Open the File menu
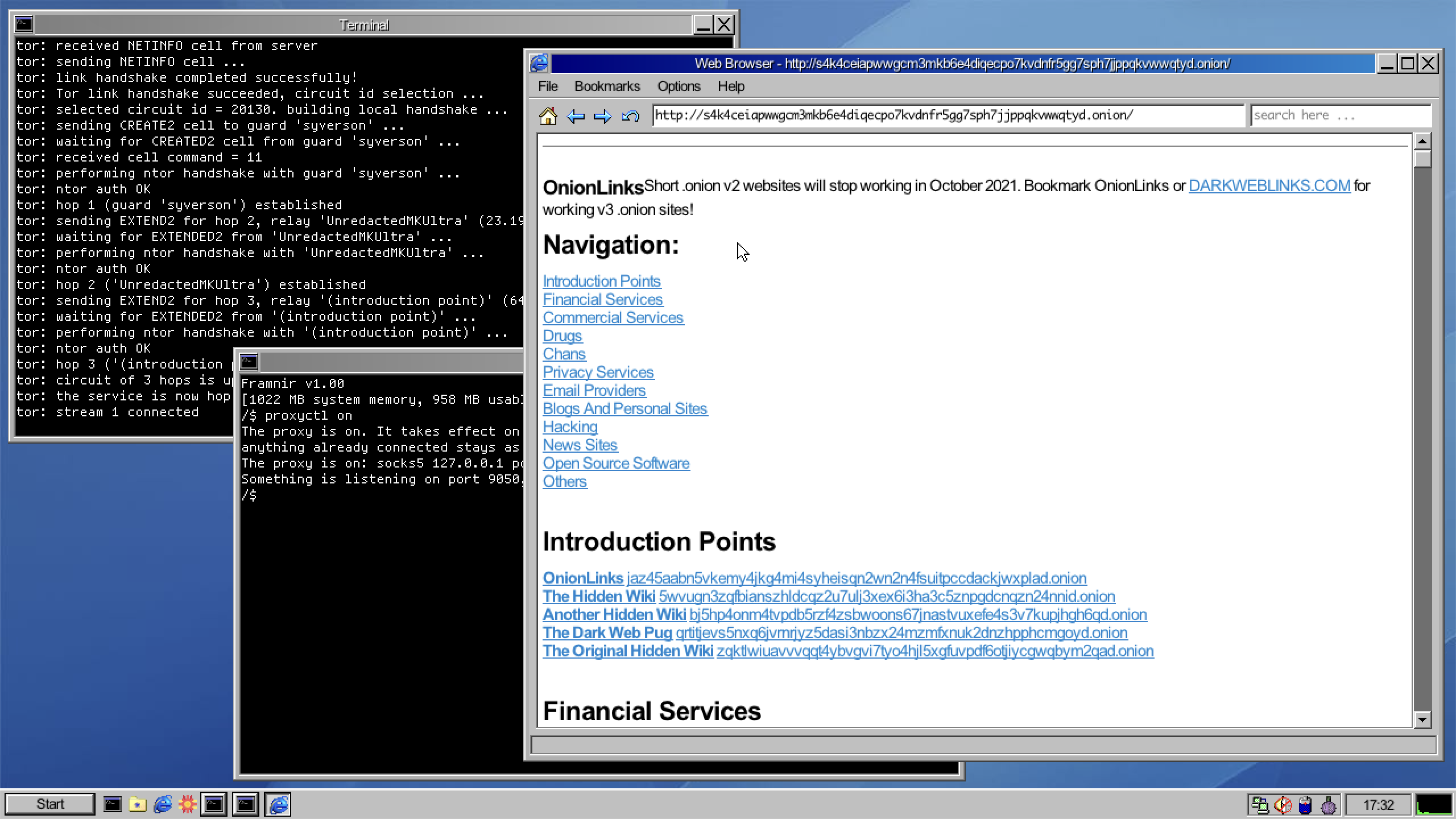The image size is (1456, 819). click(548, 86)
